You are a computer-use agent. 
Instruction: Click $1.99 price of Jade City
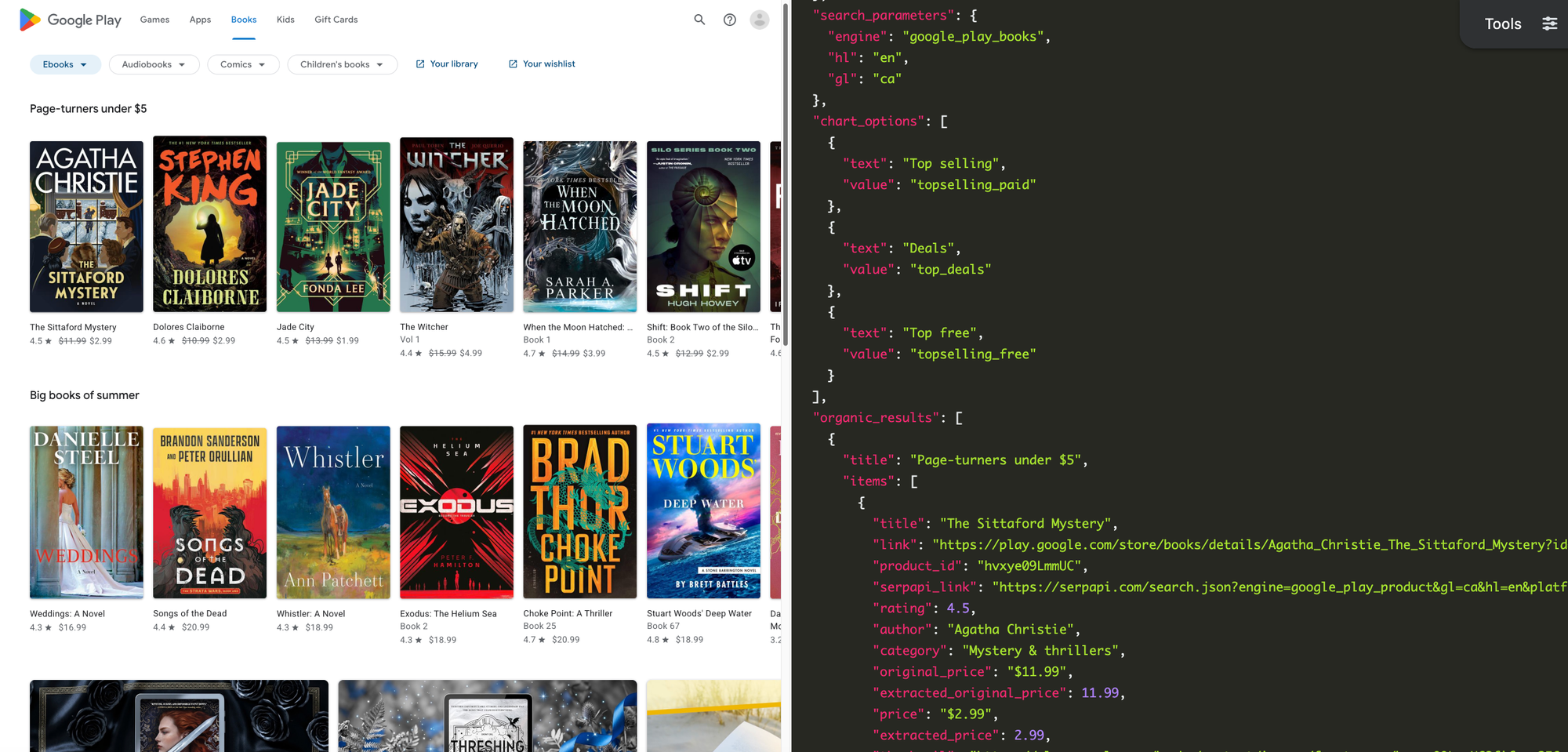tap(347, 341)
